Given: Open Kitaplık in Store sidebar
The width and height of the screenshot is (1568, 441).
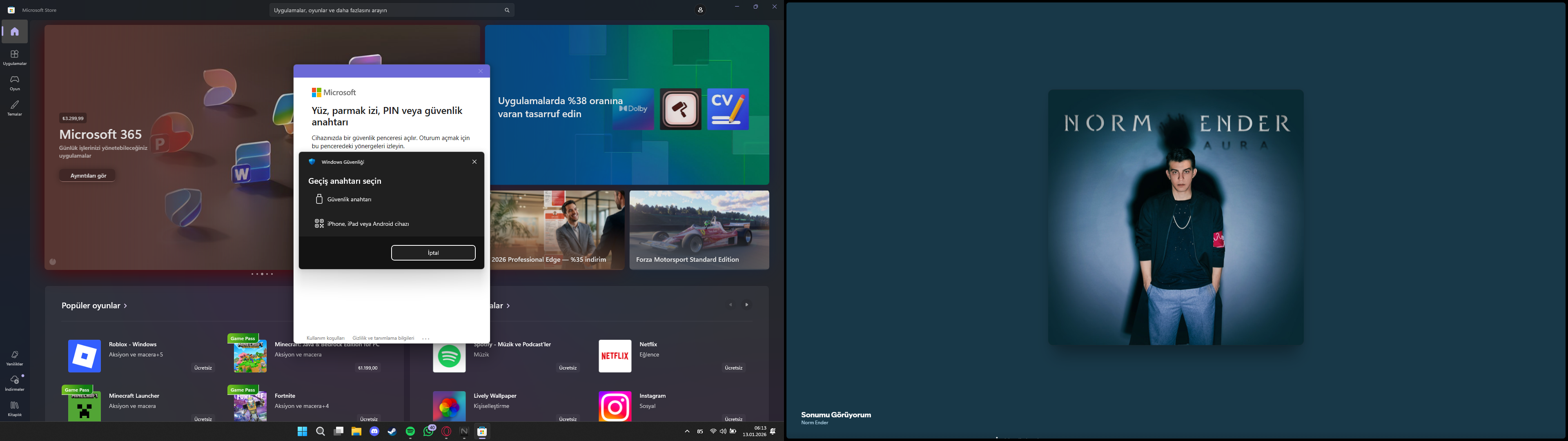Looking at the screenshot, I should tap(15, 409).
